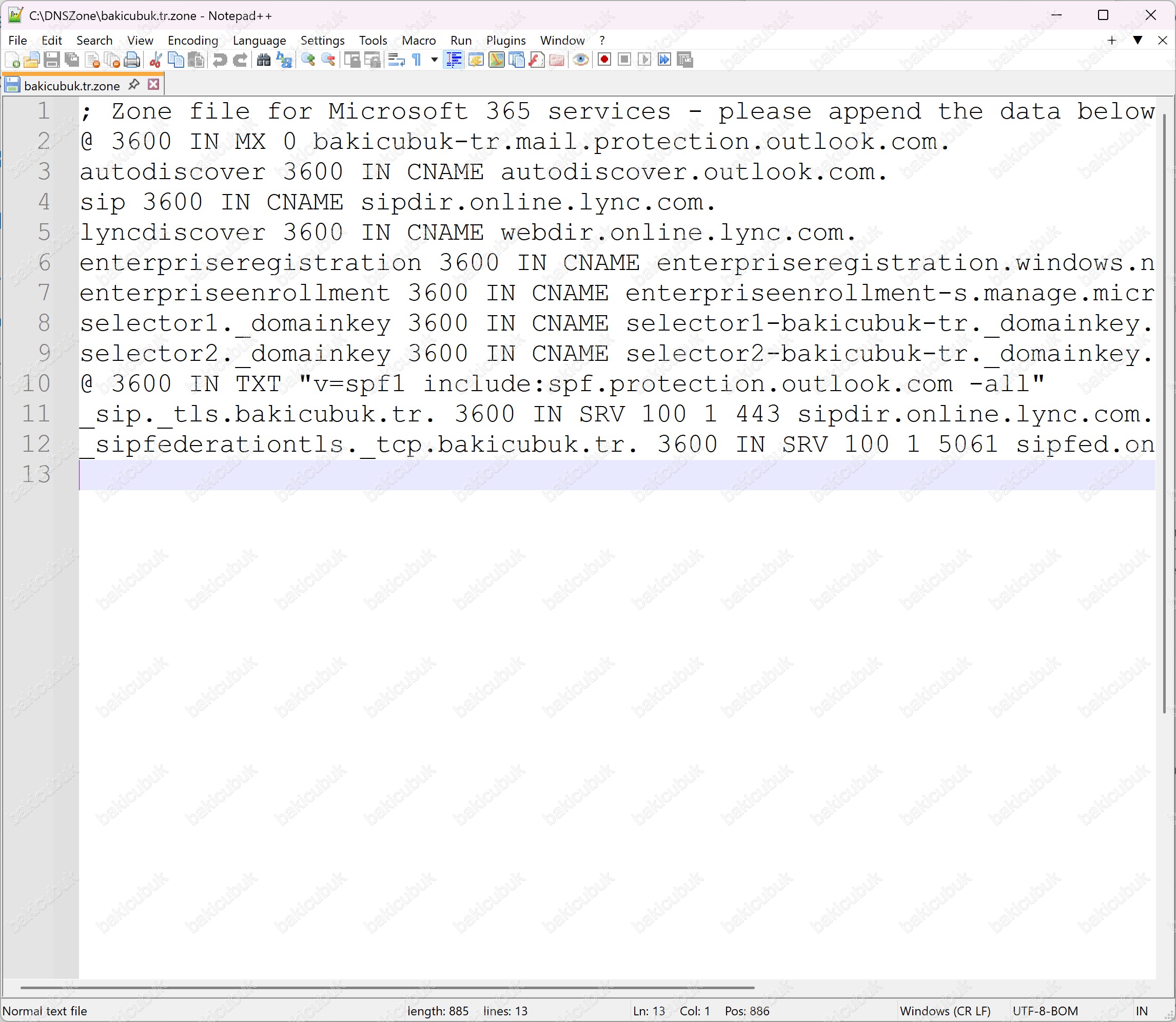Click the Undo arrow icon
The width and height of the screenshot is (1176, 1022).
tap(220, 60)
